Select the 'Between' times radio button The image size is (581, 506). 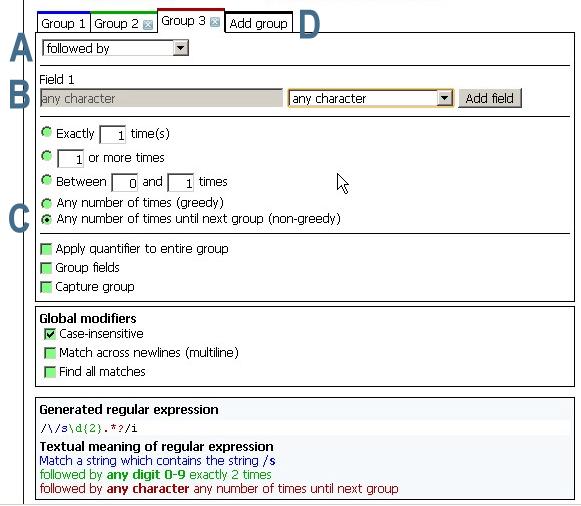coord(46,180)
